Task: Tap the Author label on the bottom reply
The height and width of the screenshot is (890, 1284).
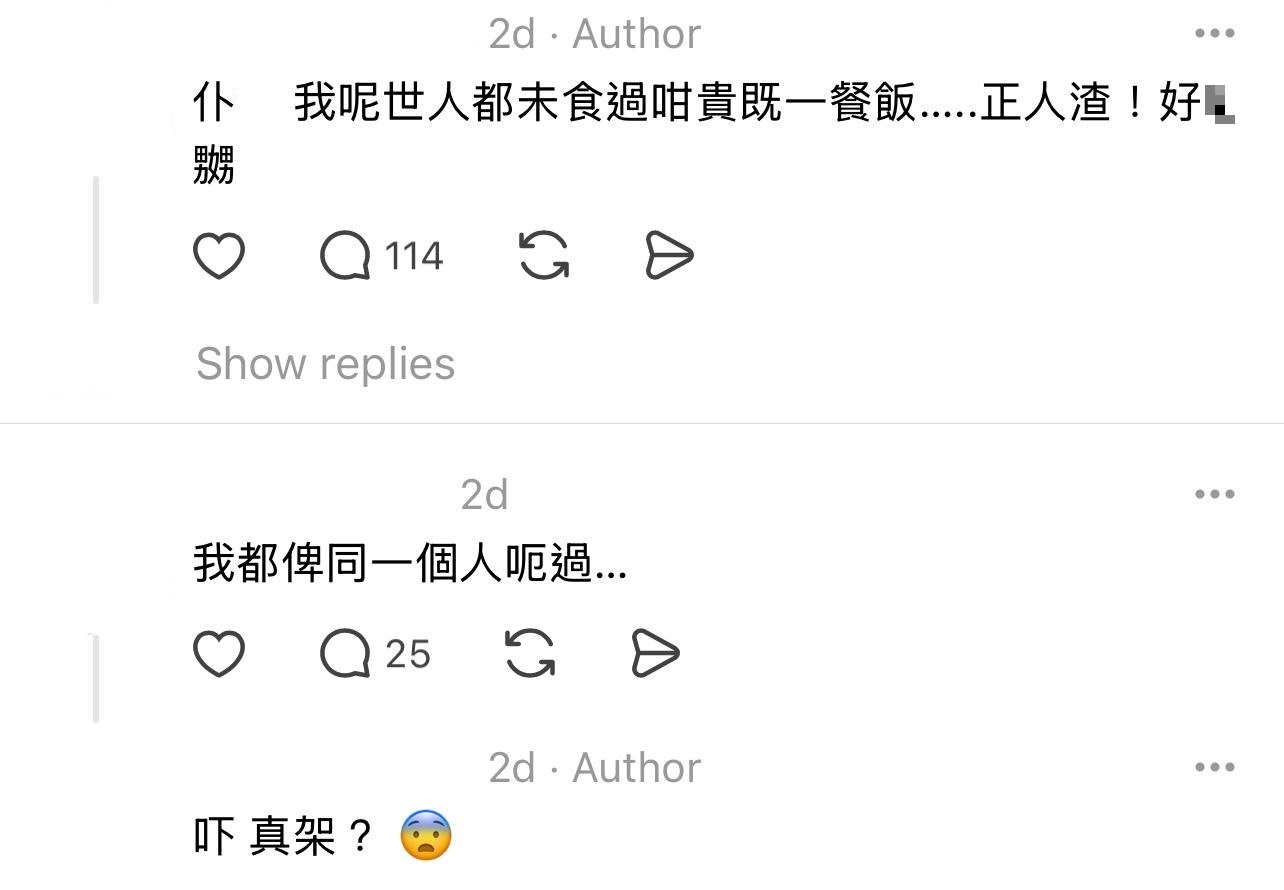Action: coord(637,769)
